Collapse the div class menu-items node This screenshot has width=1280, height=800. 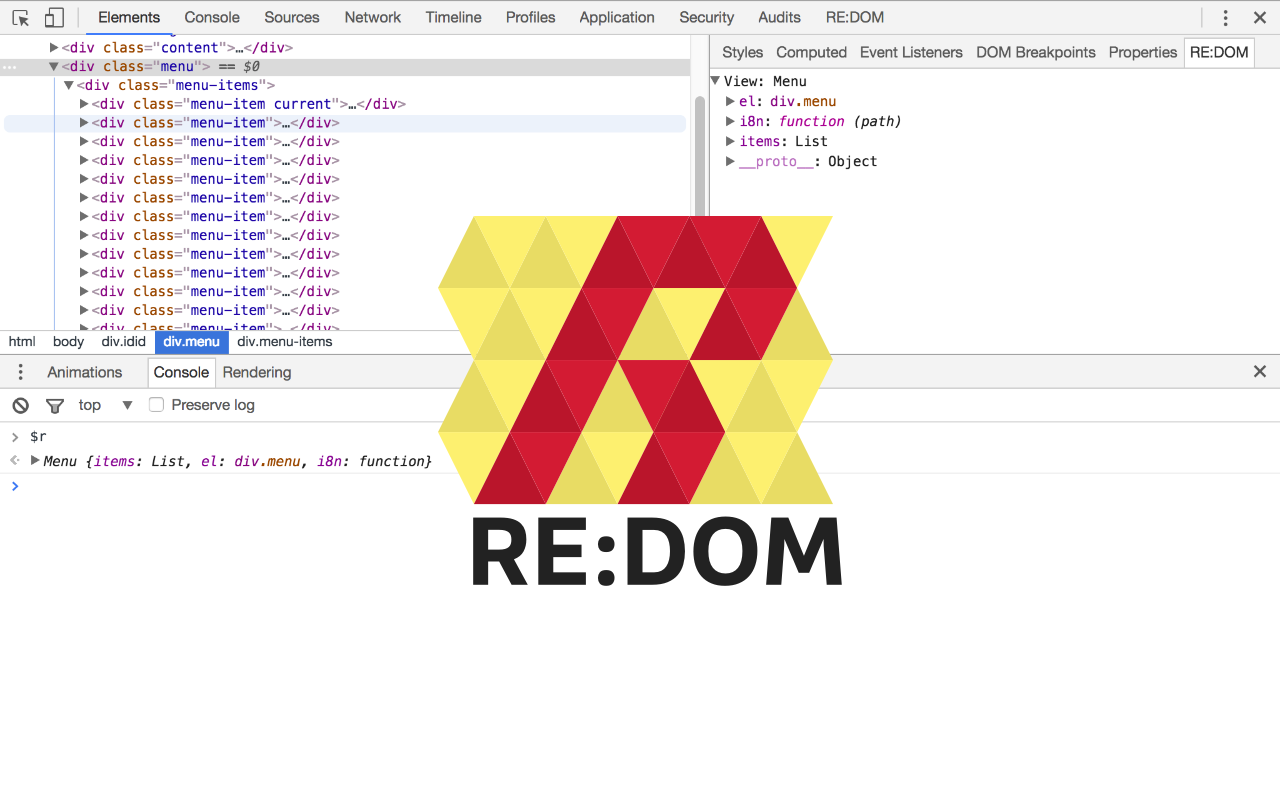tap(69, 86)
